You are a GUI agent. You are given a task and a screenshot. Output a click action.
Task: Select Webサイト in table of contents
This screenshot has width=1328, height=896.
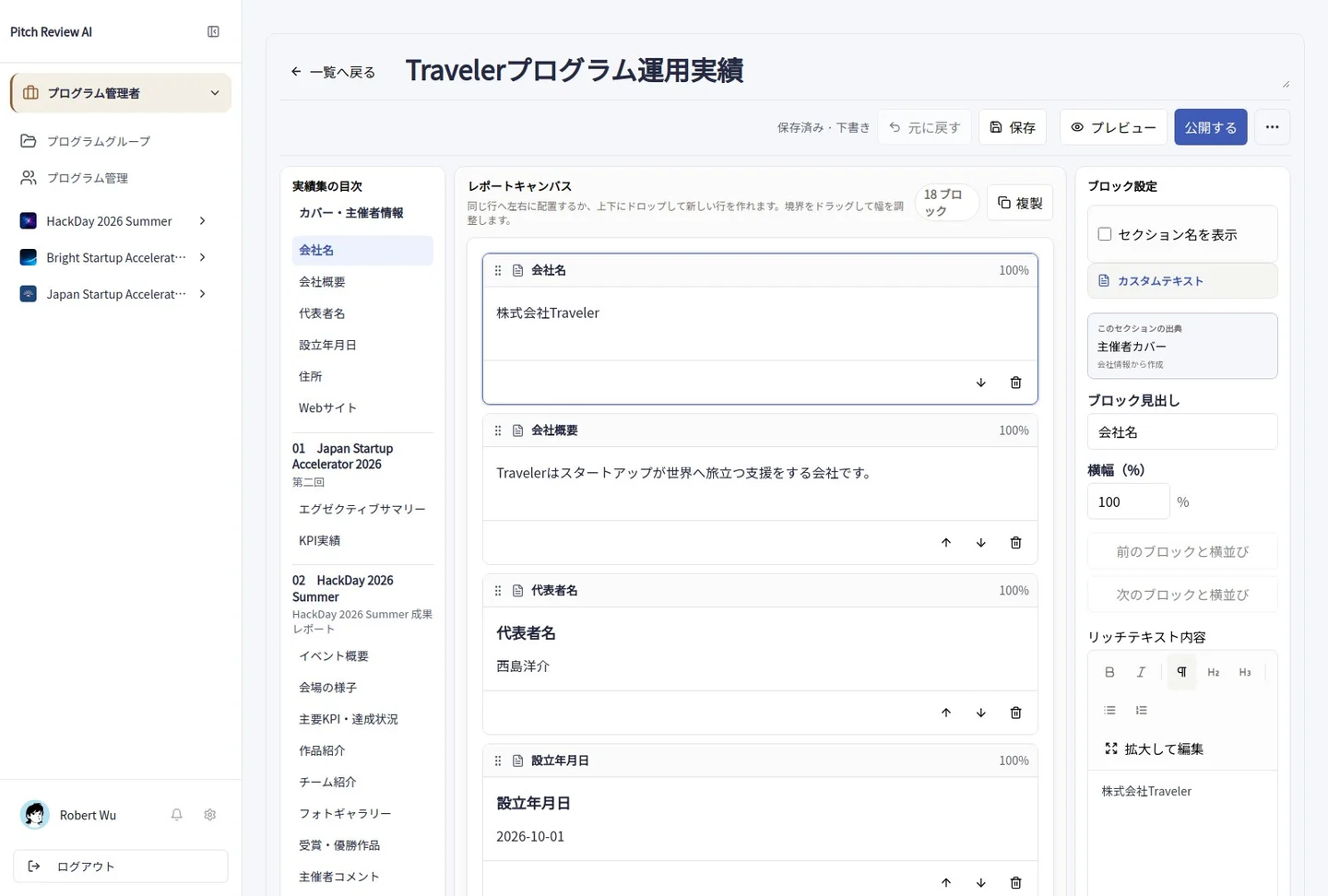(362, 407)
